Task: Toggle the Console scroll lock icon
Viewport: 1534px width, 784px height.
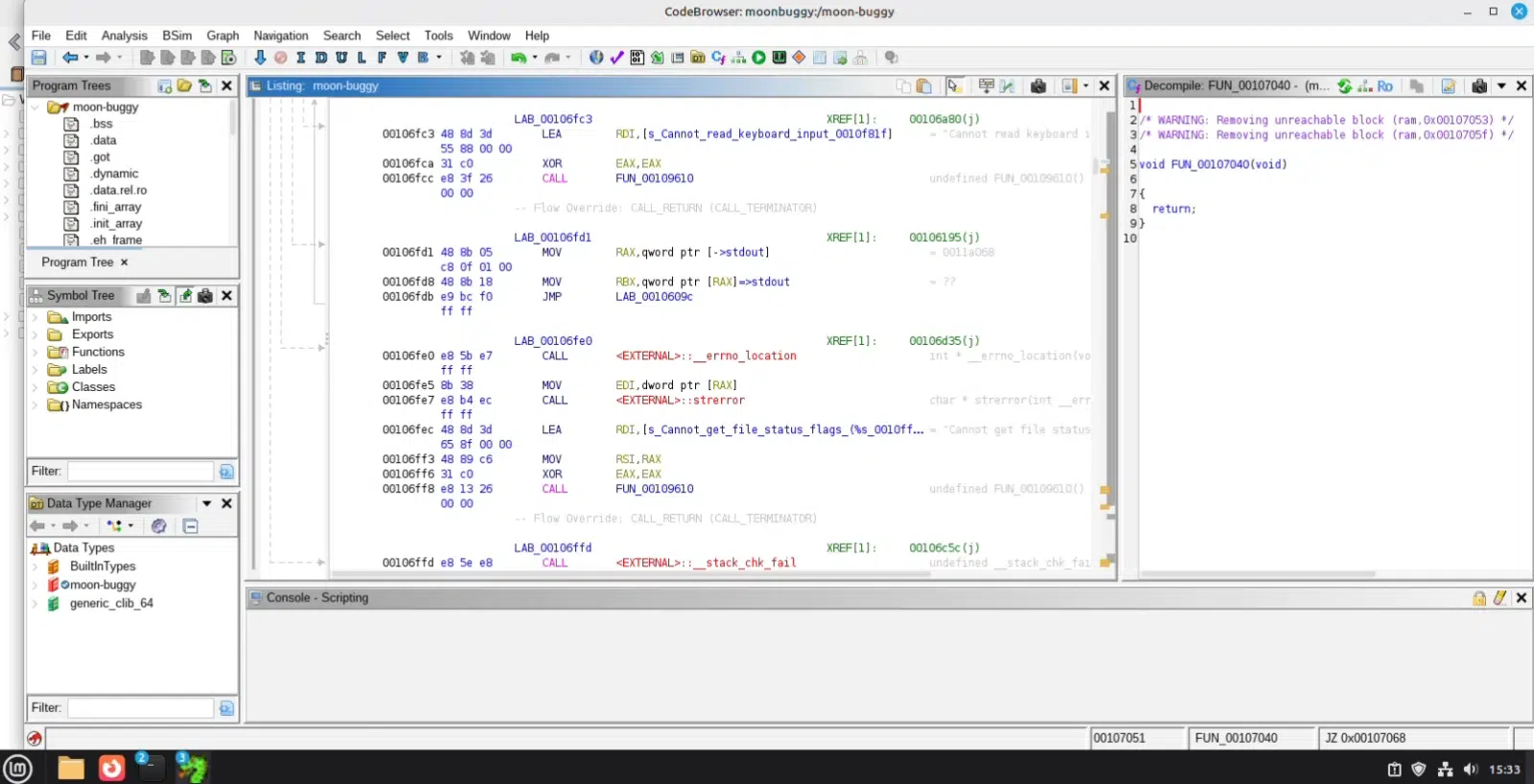Action: pyautogui.click(x=1479, y=598)
